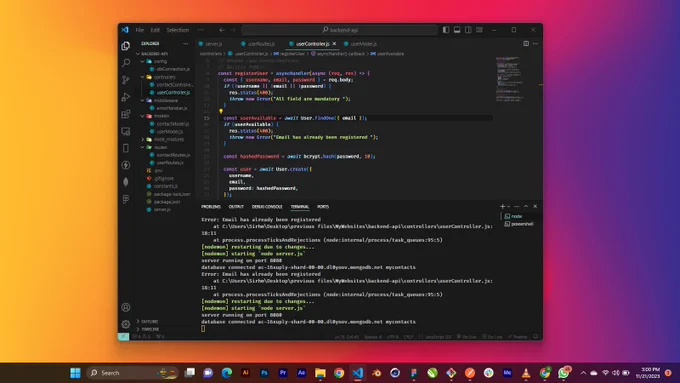Viewport: 680px width, 383px height.
Task: Open the Explorer view in activity bar
Action: click(126, 46)
